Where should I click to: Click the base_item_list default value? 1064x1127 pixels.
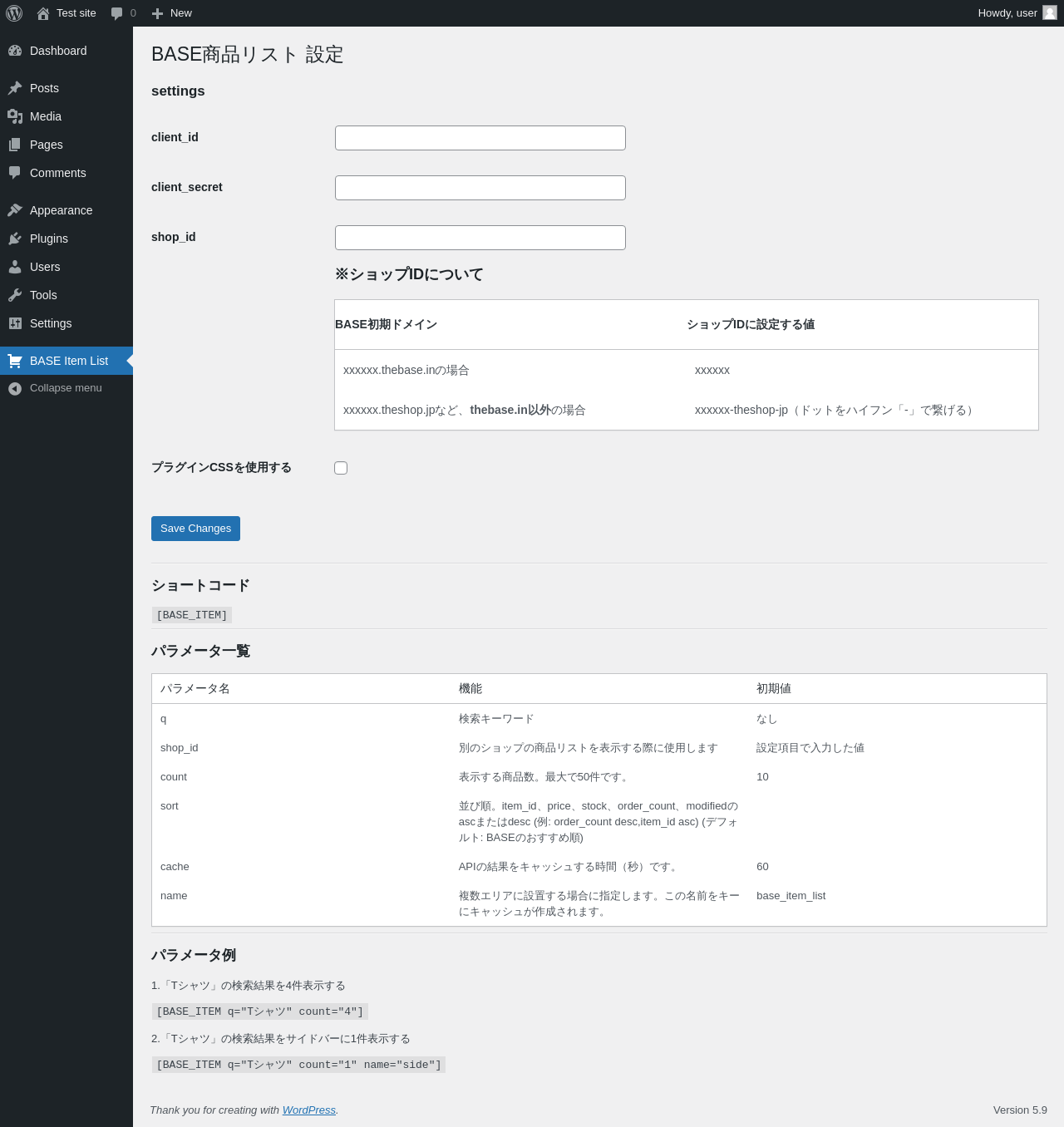coord(791,896)
